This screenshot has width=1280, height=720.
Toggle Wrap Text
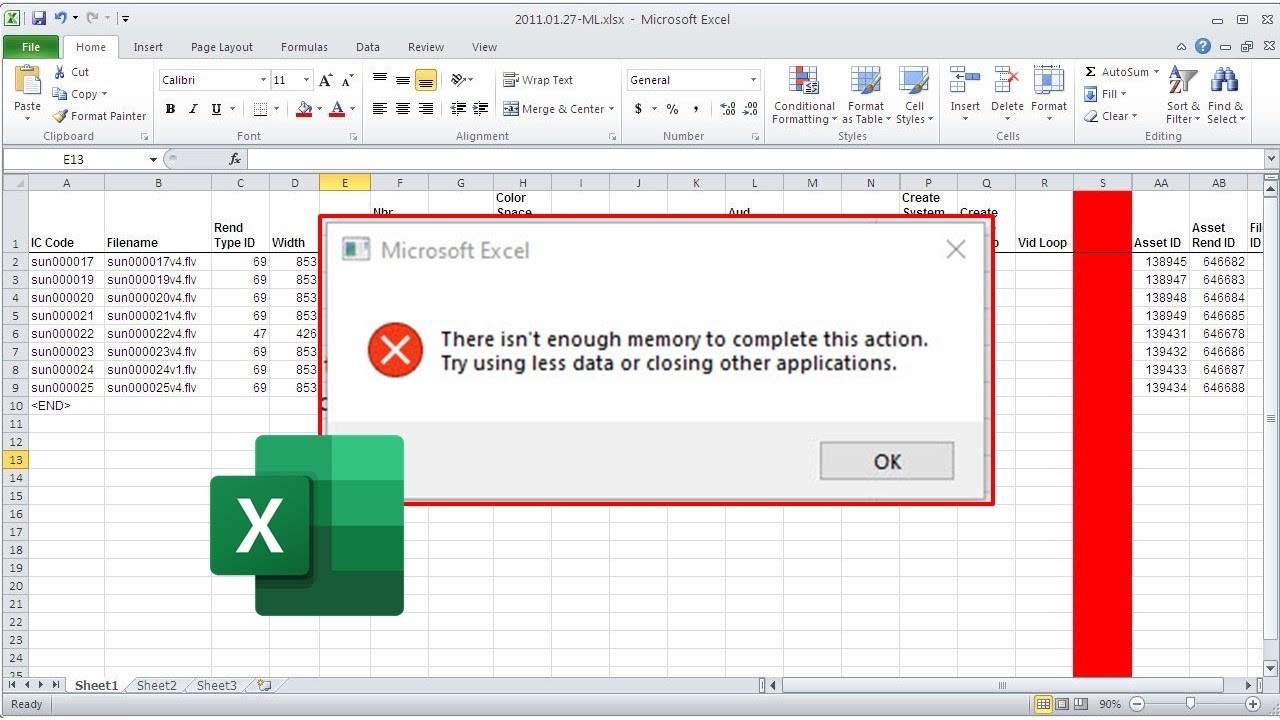pos(538,80)
